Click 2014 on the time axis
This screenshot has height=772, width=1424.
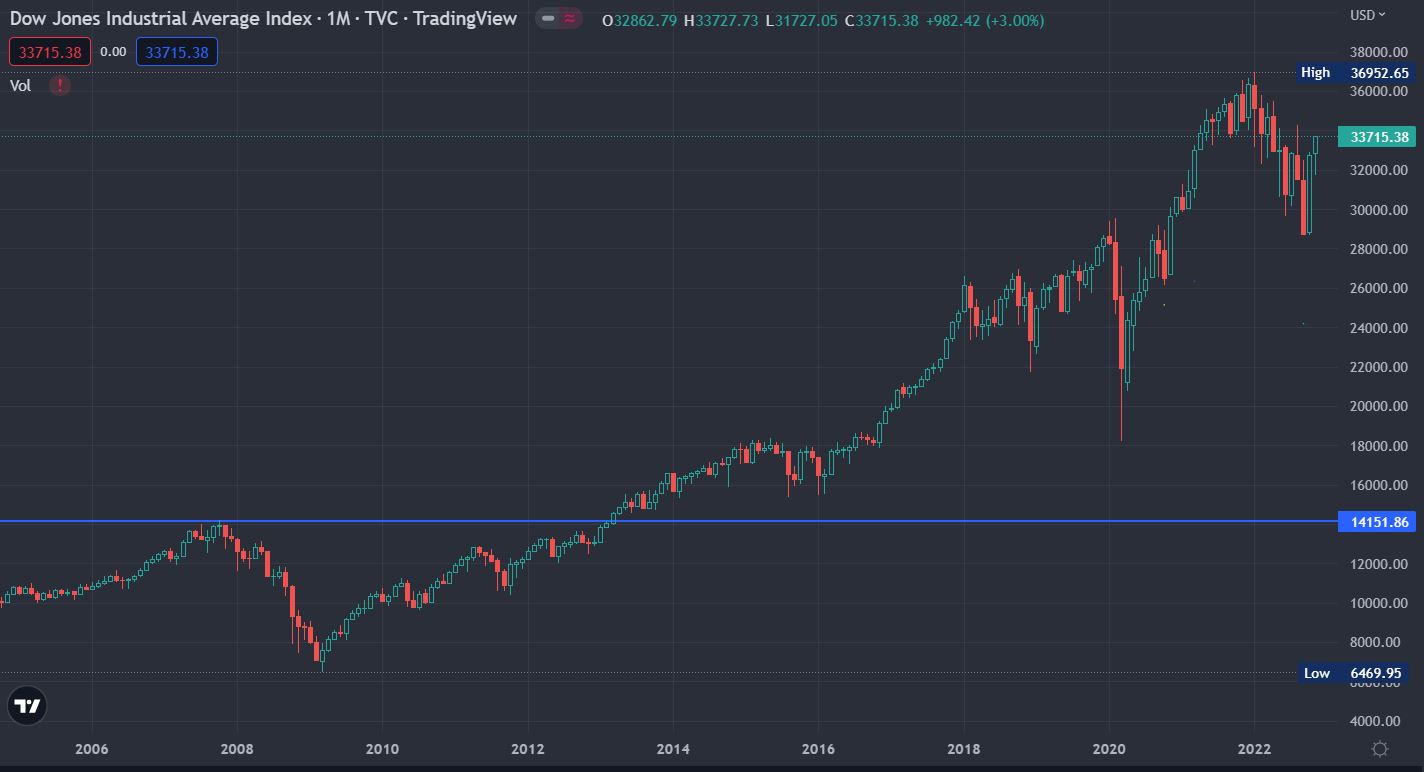pyautogui.click(x=673, y=749)
